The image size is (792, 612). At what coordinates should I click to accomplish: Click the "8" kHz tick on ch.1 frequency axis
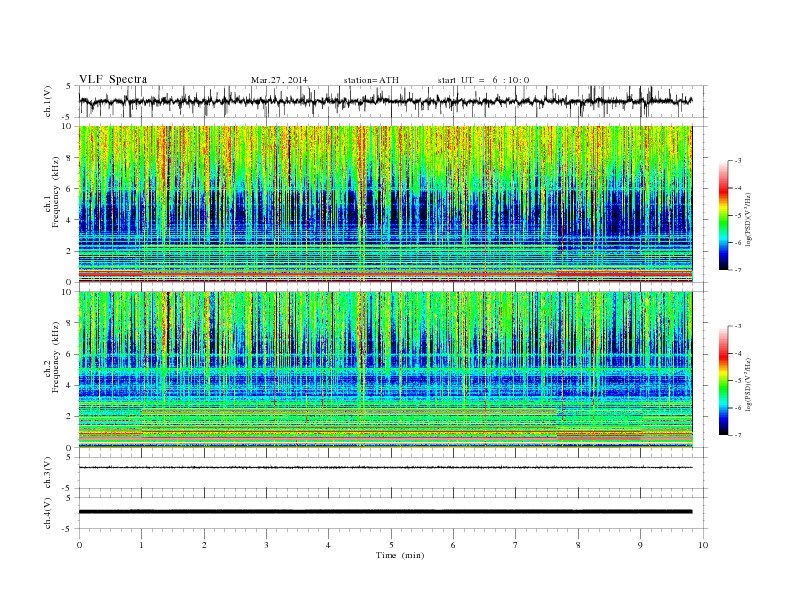(70, 158)
